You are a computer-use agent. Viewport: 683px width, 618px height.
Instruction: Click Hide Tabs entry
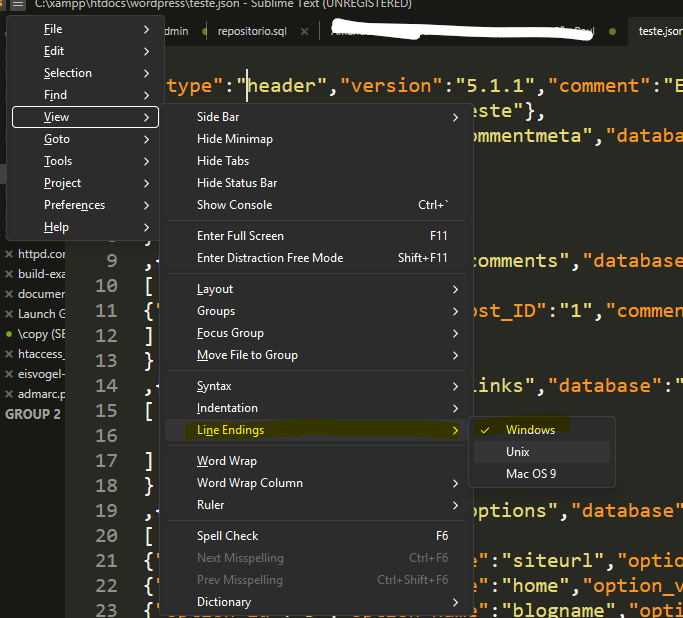(316, 161)
